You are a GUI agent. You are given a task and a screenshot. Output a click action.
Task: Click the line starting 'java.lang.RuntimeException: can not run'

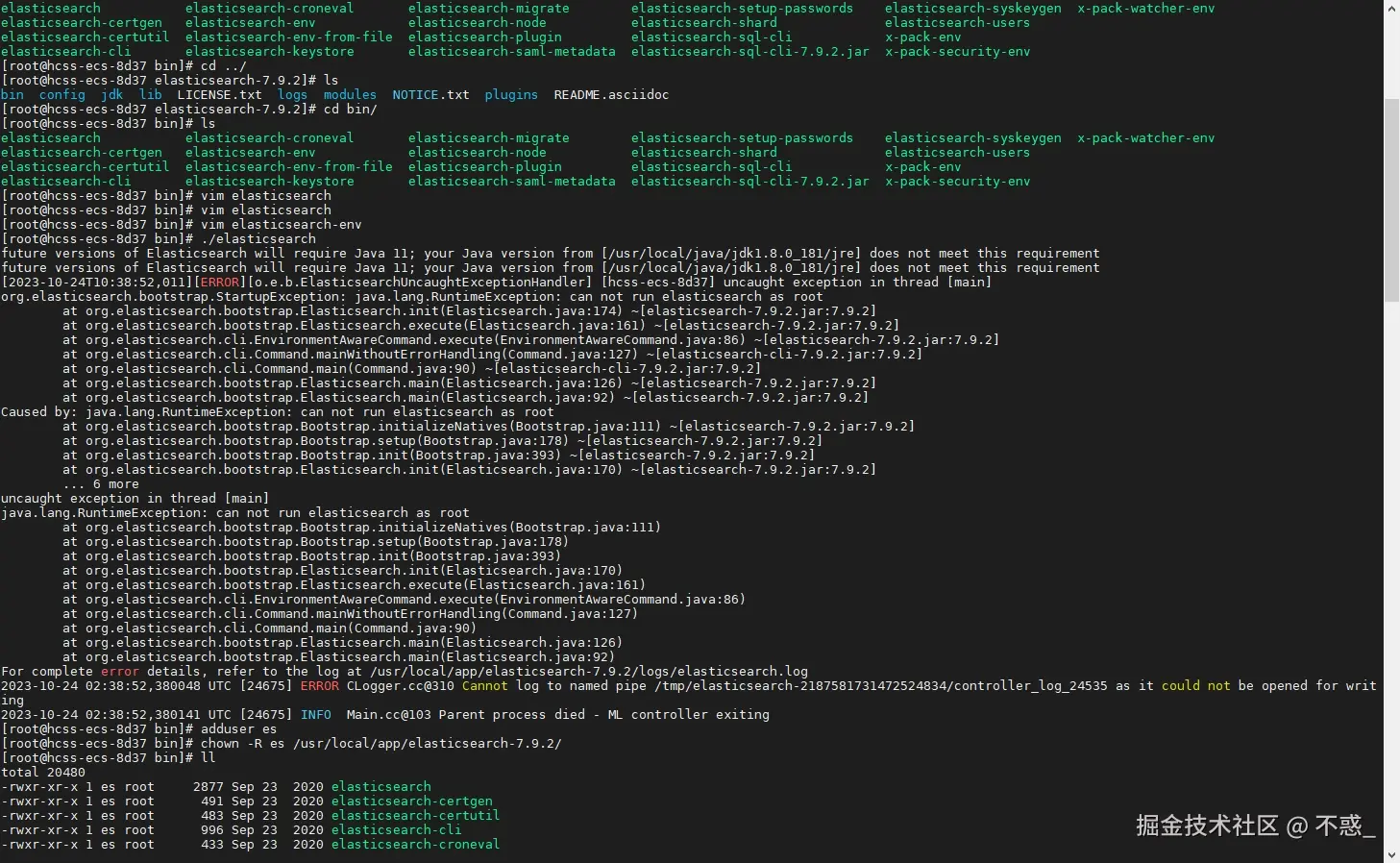tap(235, 513)
